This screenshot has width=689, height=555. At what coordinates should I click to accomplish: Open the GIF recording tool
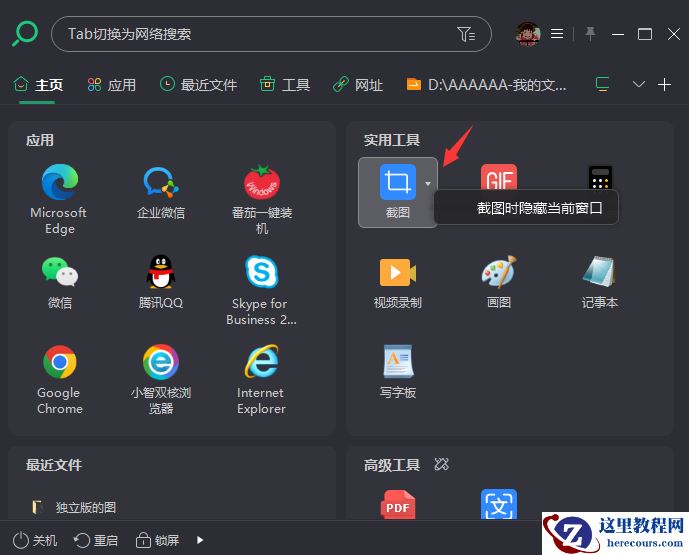tap(499, 178)
